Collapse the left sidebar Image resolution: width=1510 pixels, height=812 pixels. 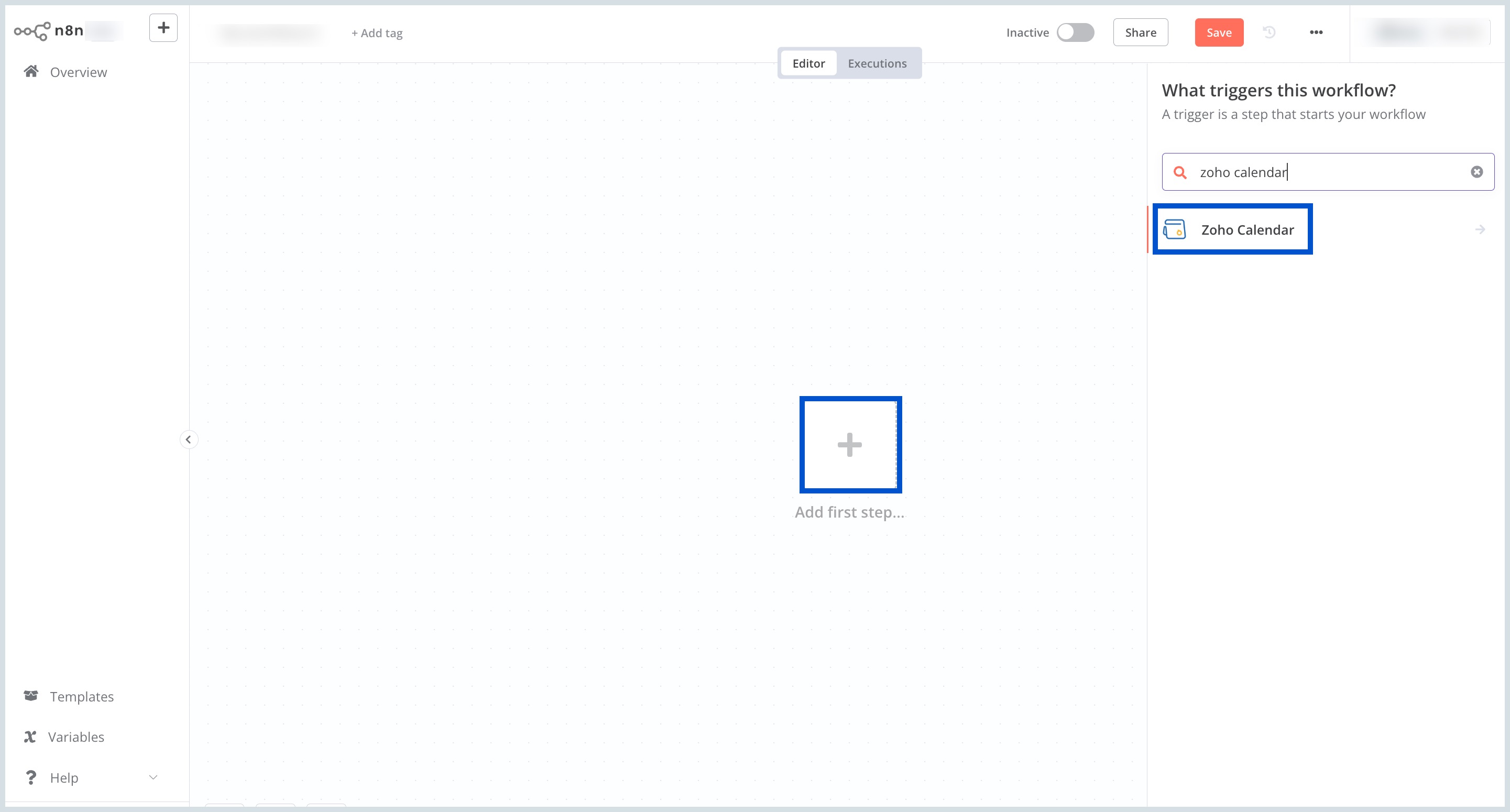point(188,440)
